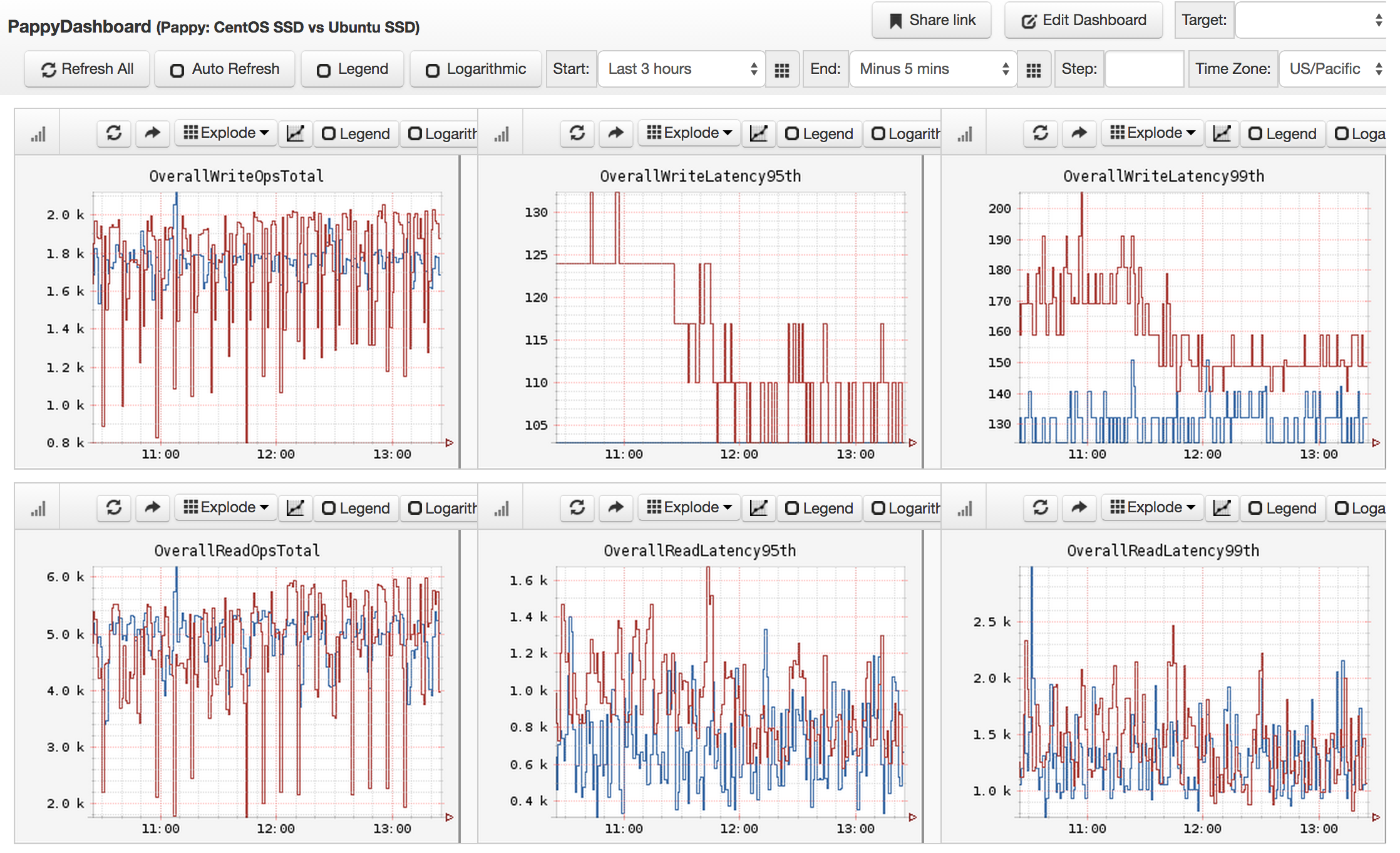The height and width of the screenshot is (853, 1400).
Task: Click signal bars icon on OverallReadOpsTotal panel
Action: pyautogui.click(x=38, y=509)
